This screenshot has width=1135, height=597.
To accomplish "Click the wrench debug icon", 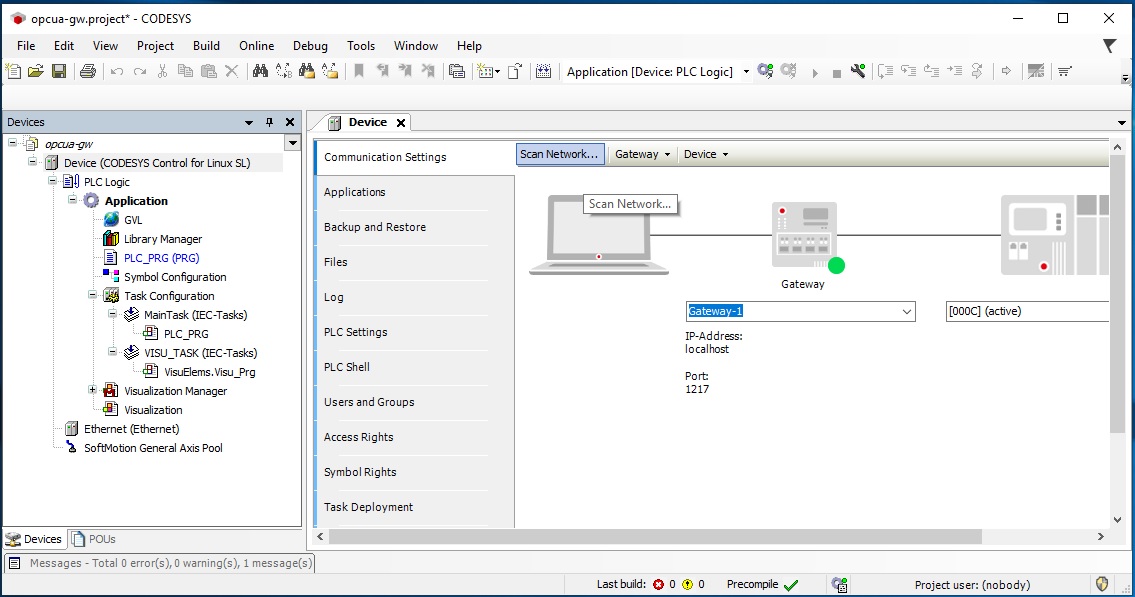I will coord(858,71).
